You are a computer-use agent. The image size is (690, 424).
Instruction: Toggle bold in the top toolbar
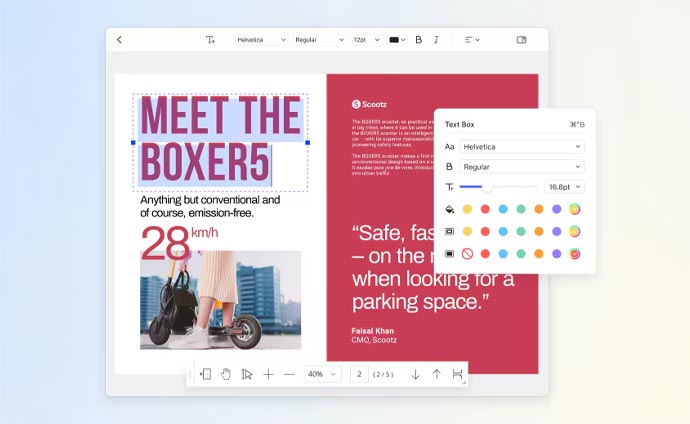click(x=418, y=40)
